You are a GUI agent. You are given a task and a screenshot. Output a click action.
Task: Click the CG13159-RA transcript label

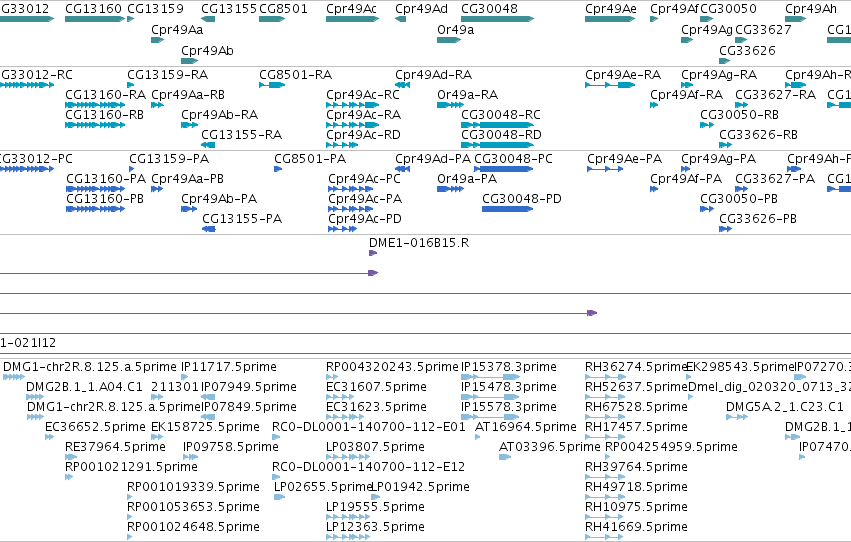(168, 74)
